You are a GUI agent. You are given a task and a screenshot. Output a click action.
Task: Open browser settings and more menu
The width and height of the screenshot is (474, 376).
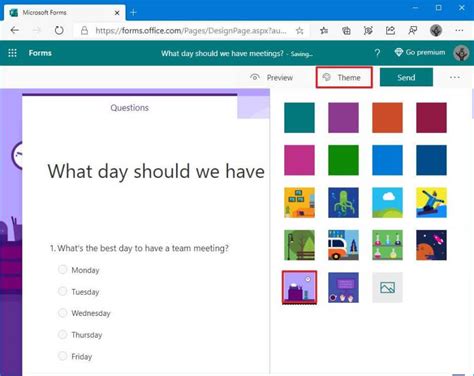click(459, 30)
